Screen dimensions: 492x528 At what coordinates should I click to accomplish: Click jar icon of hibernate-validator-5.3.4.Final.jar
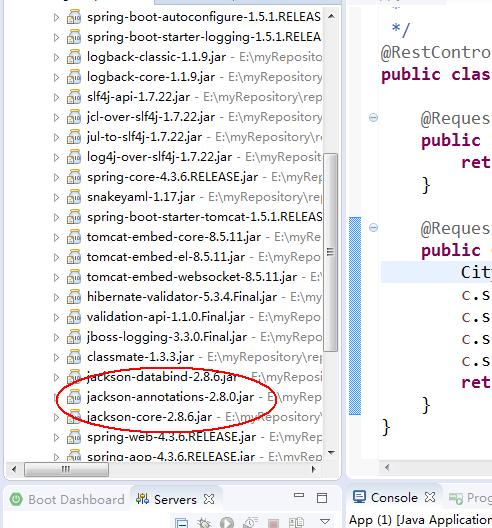(x=74, y=297)
